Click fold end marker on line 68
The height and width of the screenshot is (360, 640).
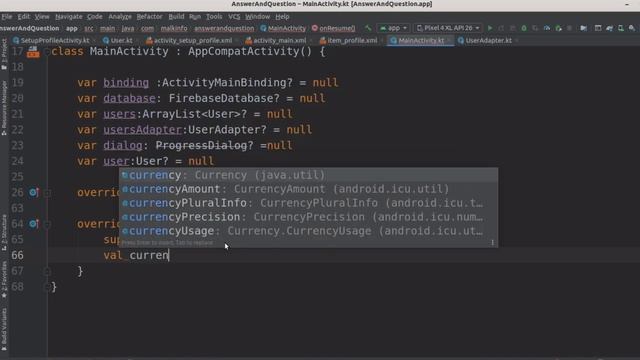click(47, 287)
